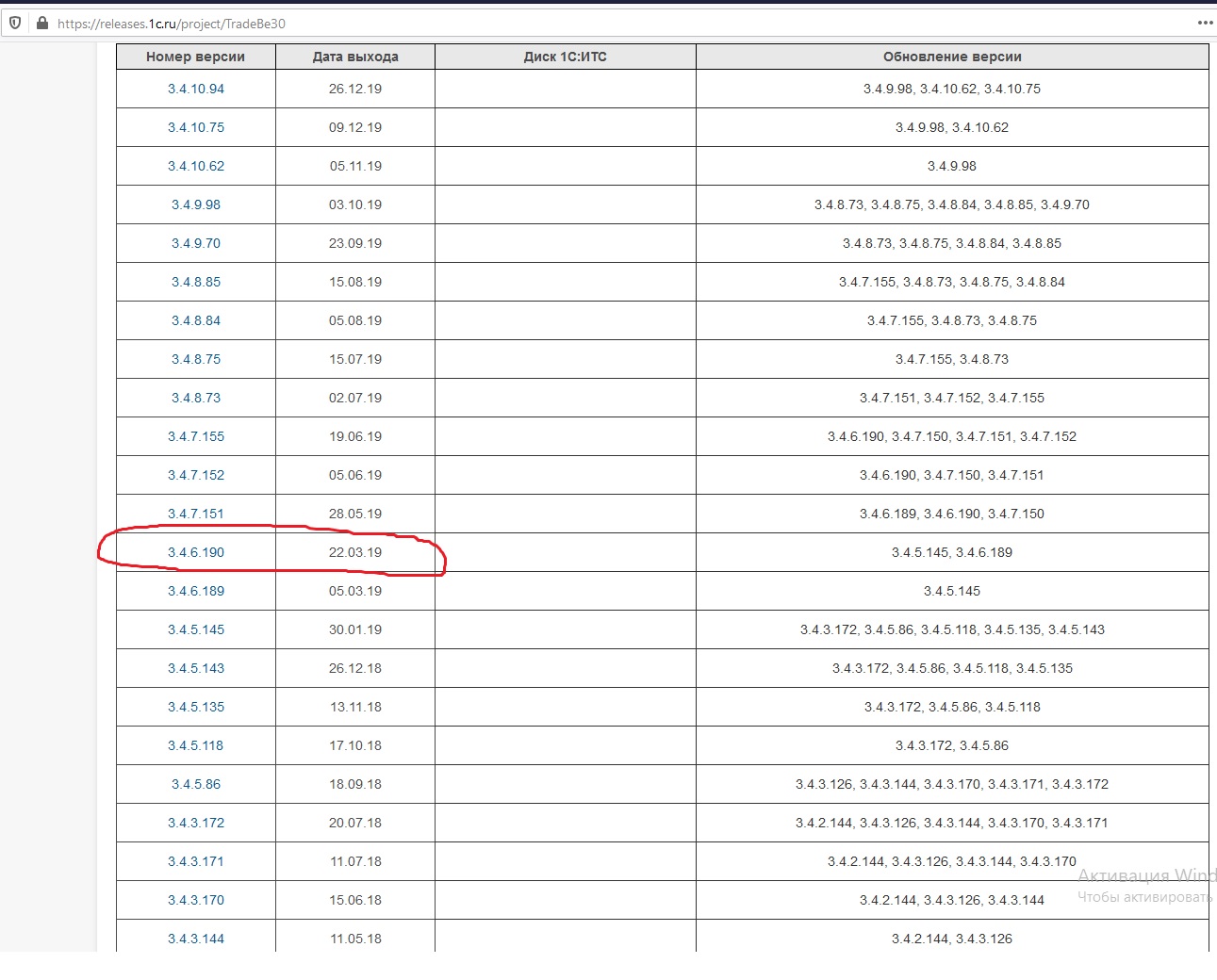This screenshot has width=1217, height=980.
Task: Open version 3.4.6.189 link
Action: coord(196,591)
